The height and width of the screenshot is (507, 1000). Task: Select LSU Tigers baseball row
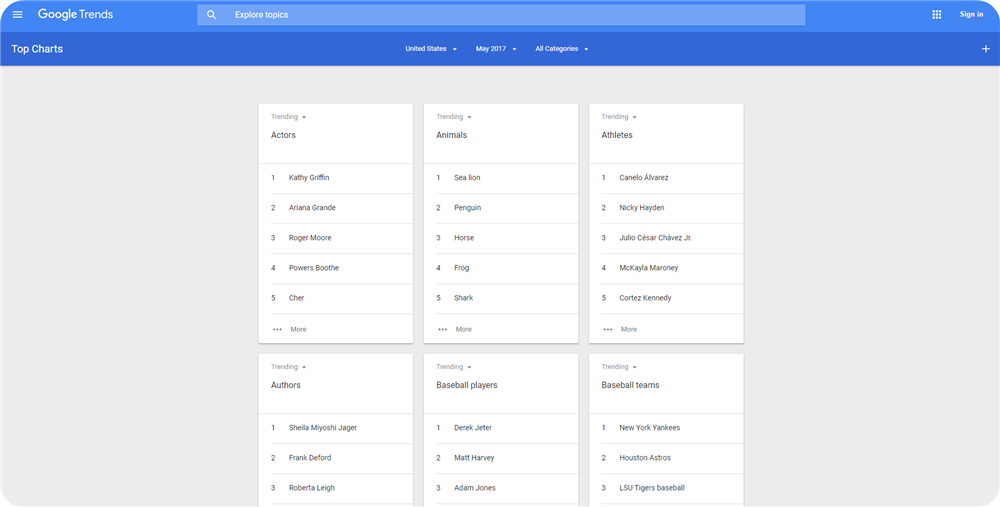click(x=666, y=488)
